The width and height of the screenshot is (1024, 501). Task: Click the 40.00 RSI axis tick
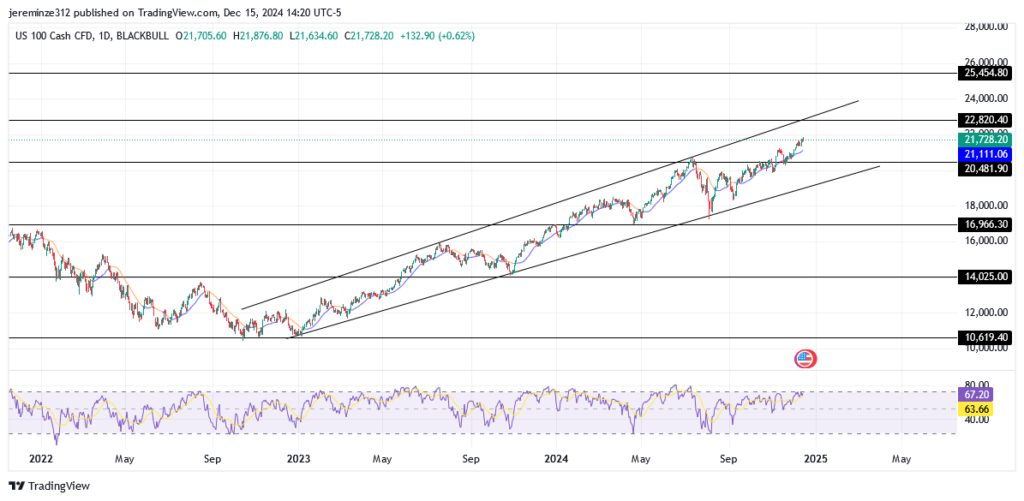[977, 420]
